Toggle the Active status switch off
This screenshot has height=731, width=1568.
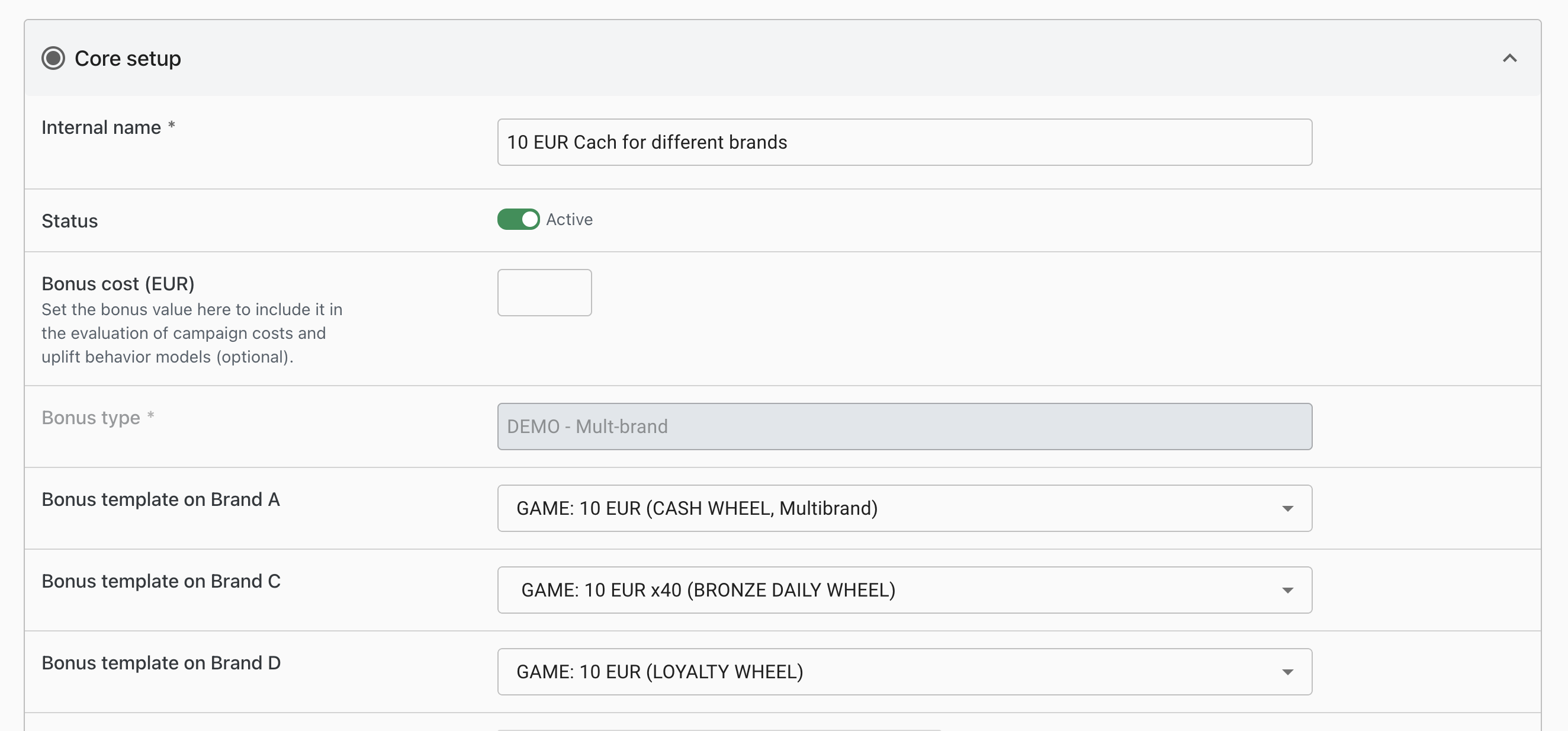(518, 219)
